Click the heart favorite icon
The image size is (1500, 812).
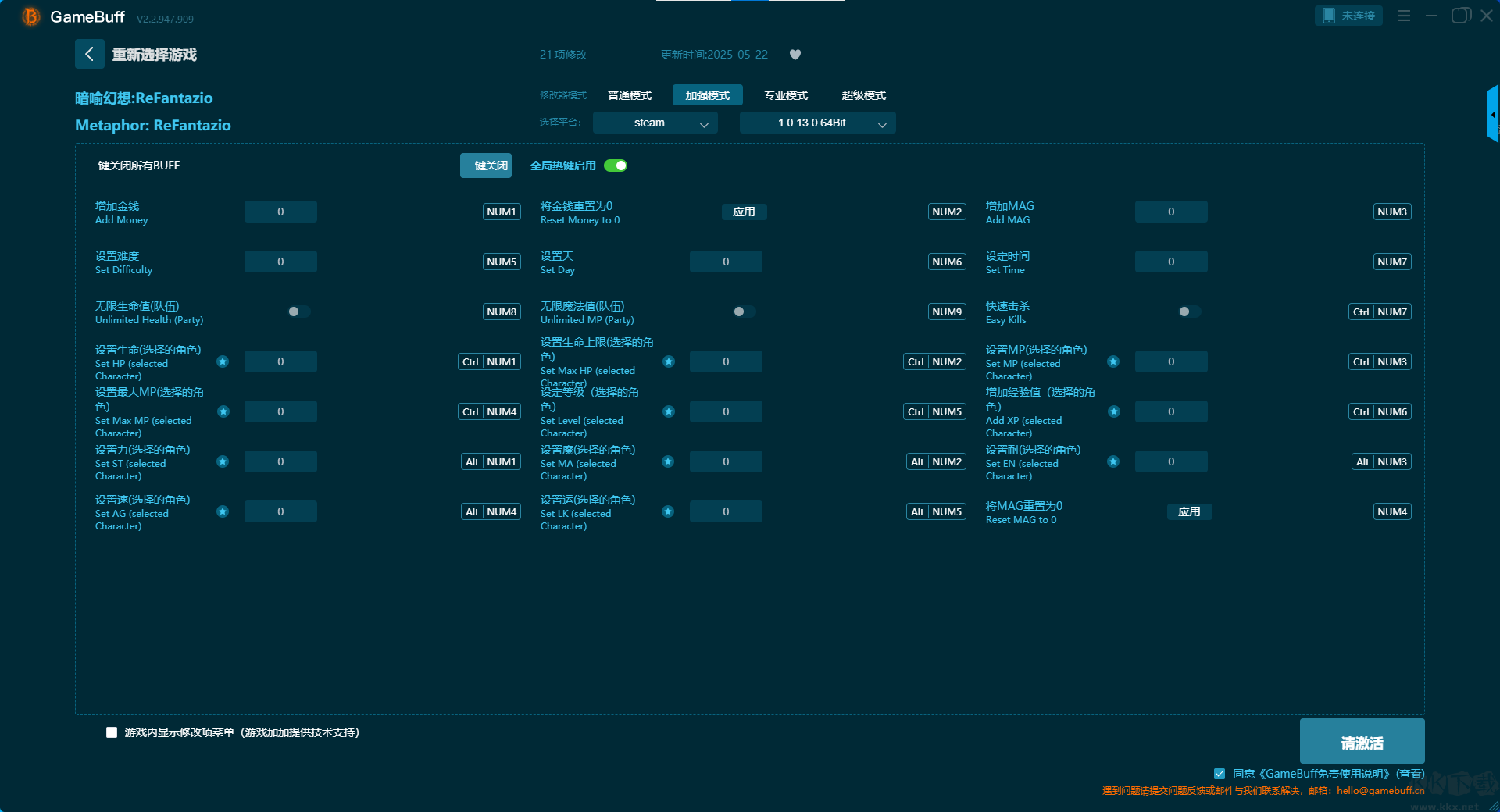coord(795,55)
